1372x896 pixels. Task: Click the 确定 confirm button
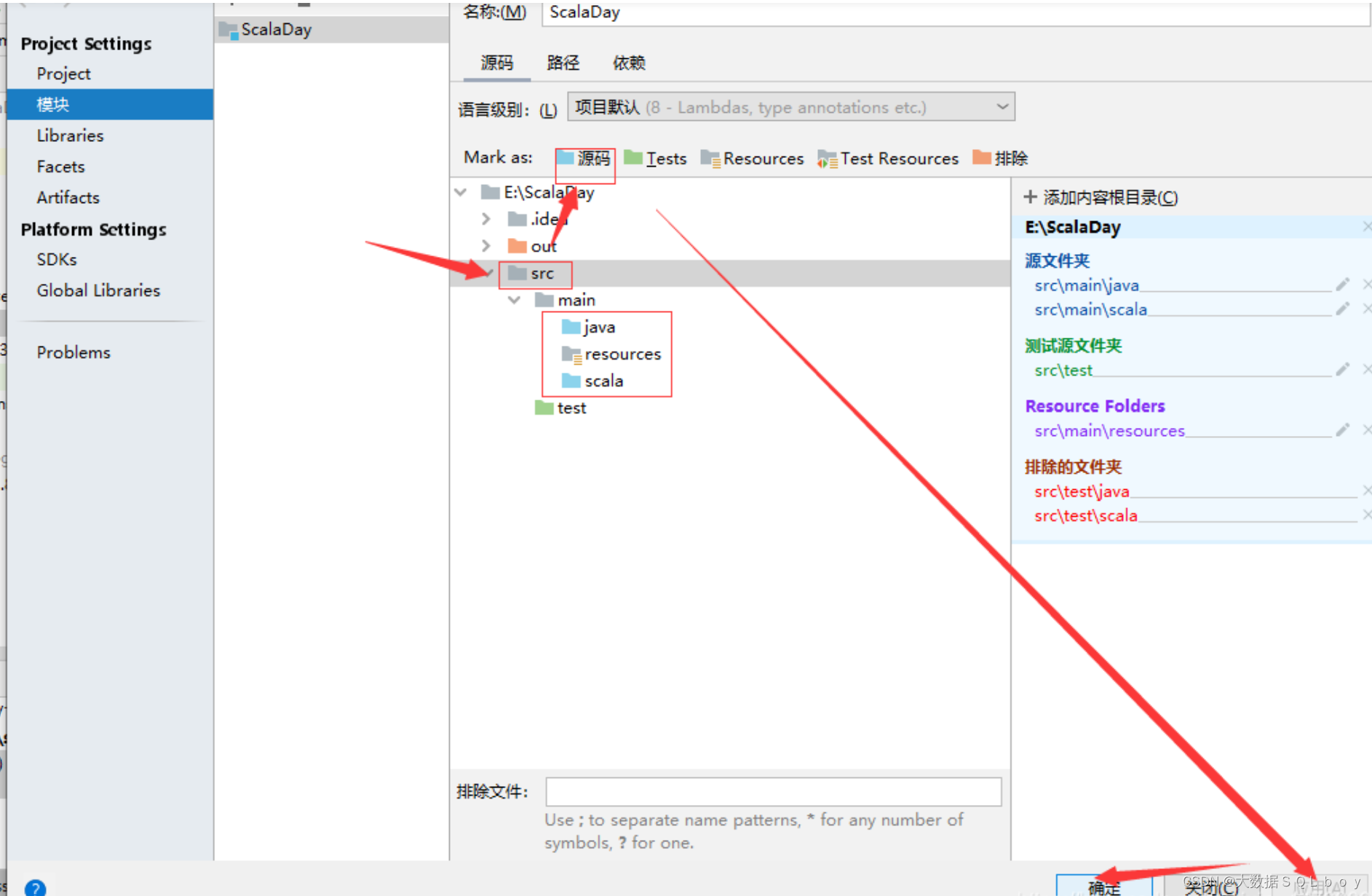point(1104,886)
